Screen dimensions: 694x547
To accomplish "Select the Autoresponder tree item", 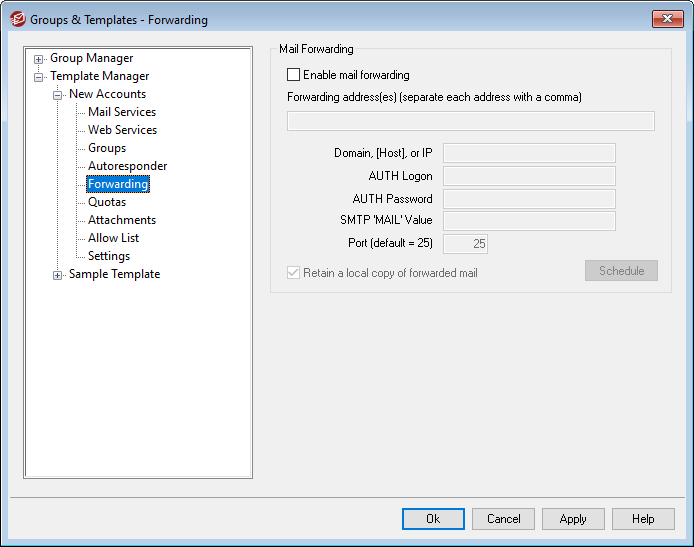I will [x=127, y=166].
